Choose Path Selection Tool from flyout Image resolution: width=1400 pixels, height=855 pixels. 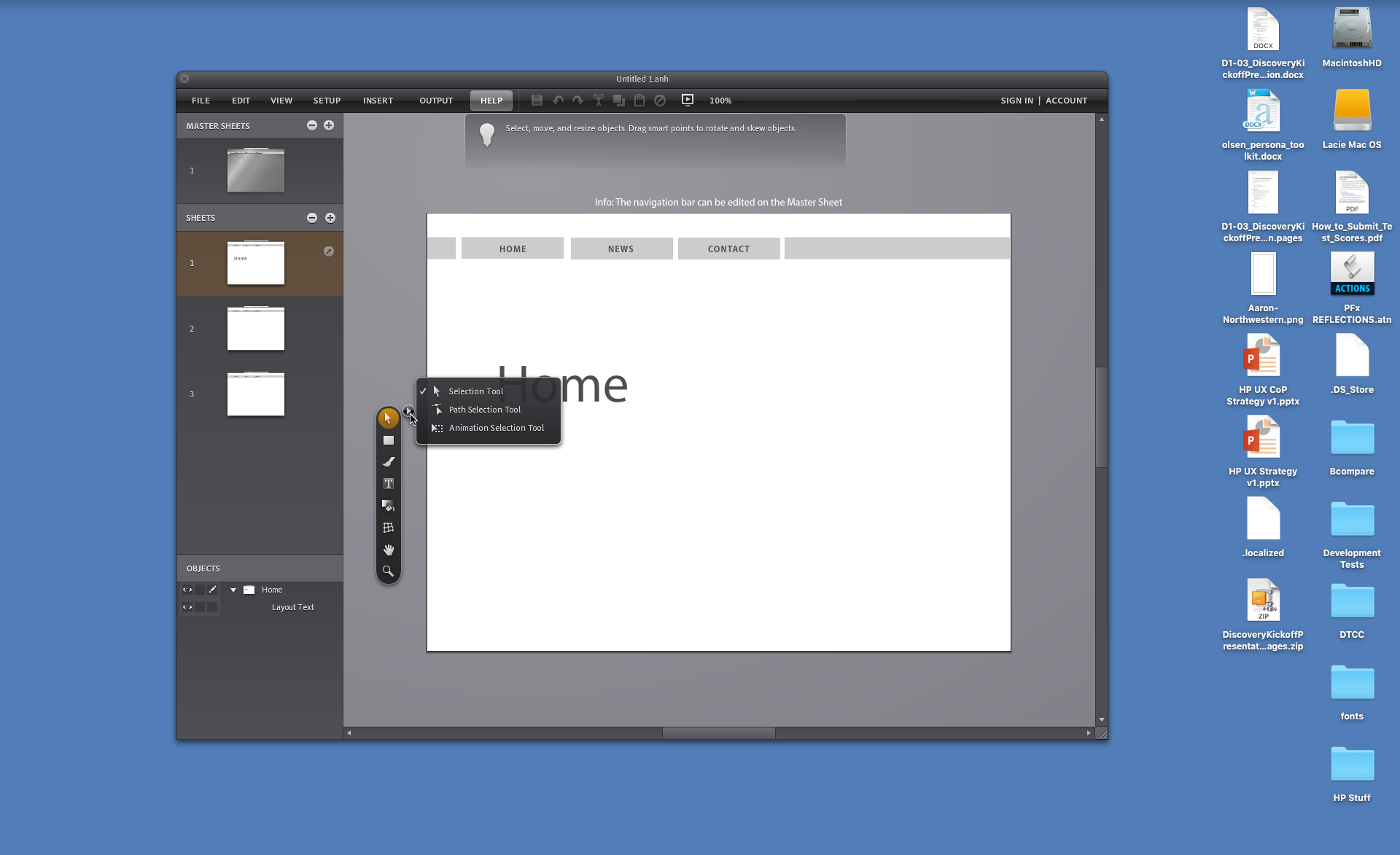pos(484,410)
